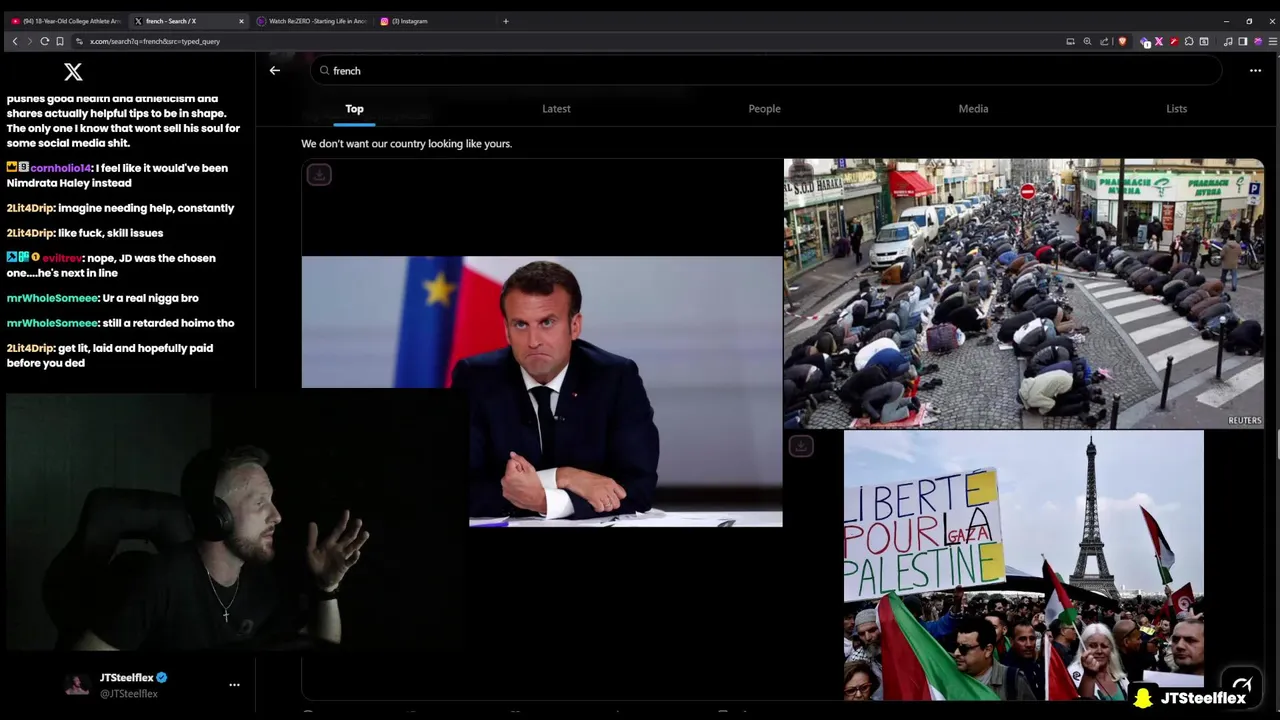Close the 'french - Search / X' tab
This screenshot has width=1280, height=720.
(241, 21)
